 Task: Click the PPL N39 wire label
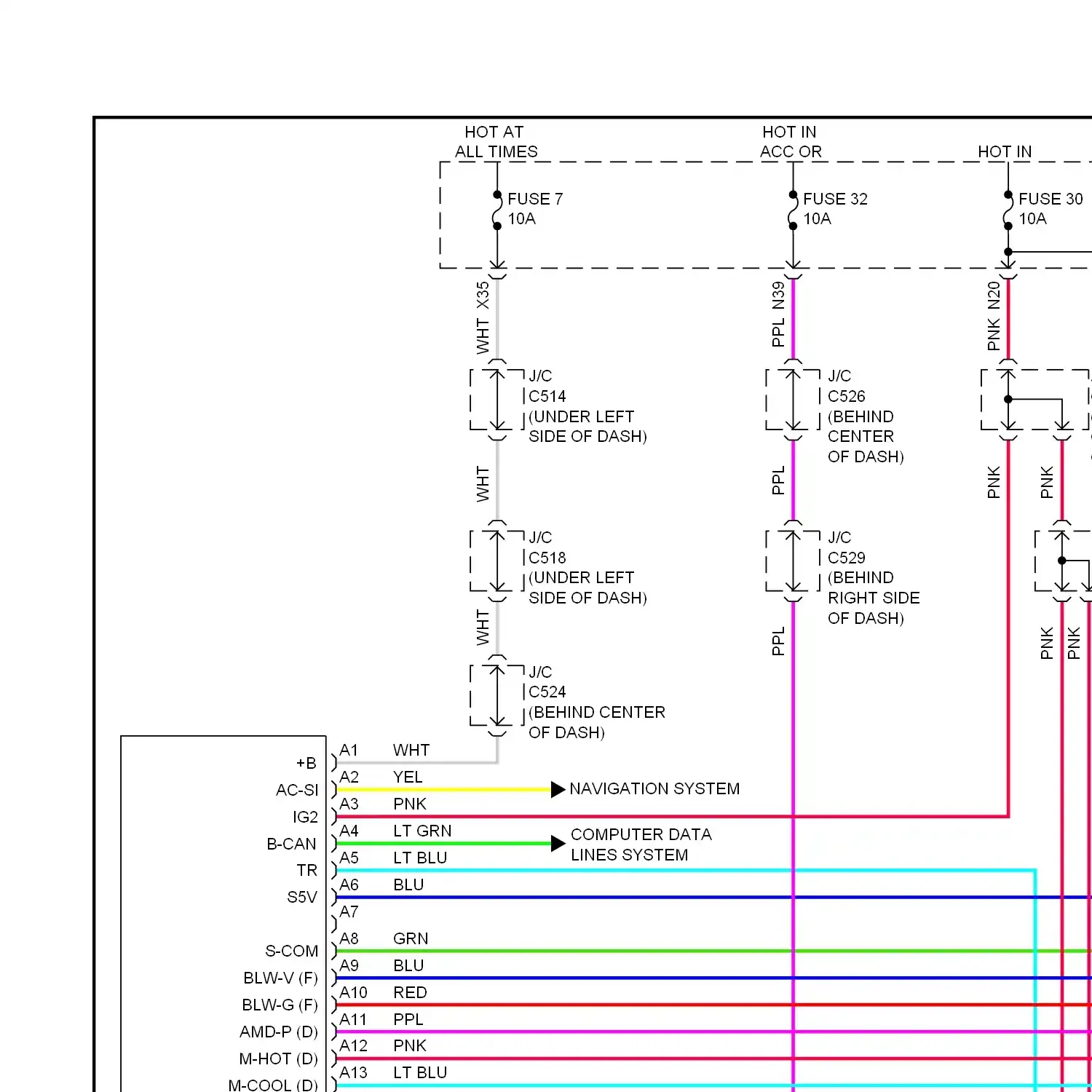click(778, 314)
